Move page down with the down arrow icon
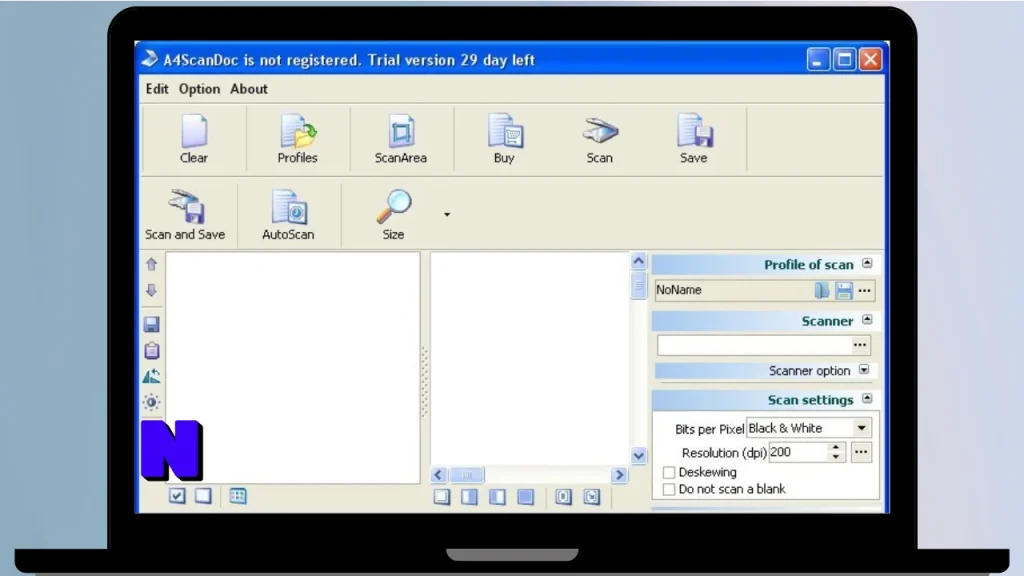Screen dimensions: 1024x576 tap(152, 290)
